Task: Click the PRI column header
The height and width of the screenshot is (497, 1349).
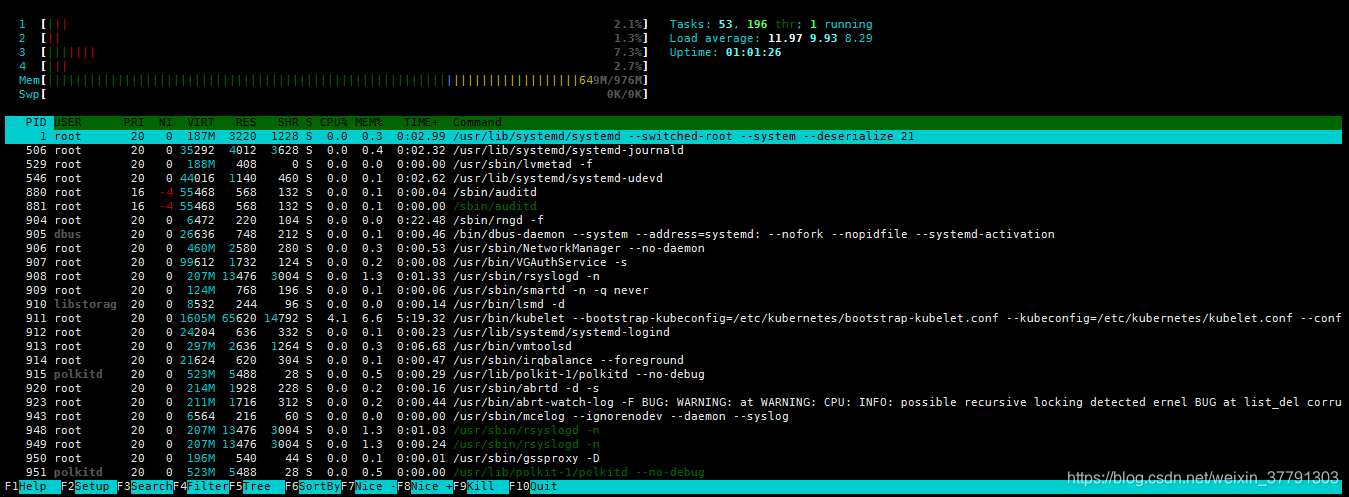Action: click(134, 122)
